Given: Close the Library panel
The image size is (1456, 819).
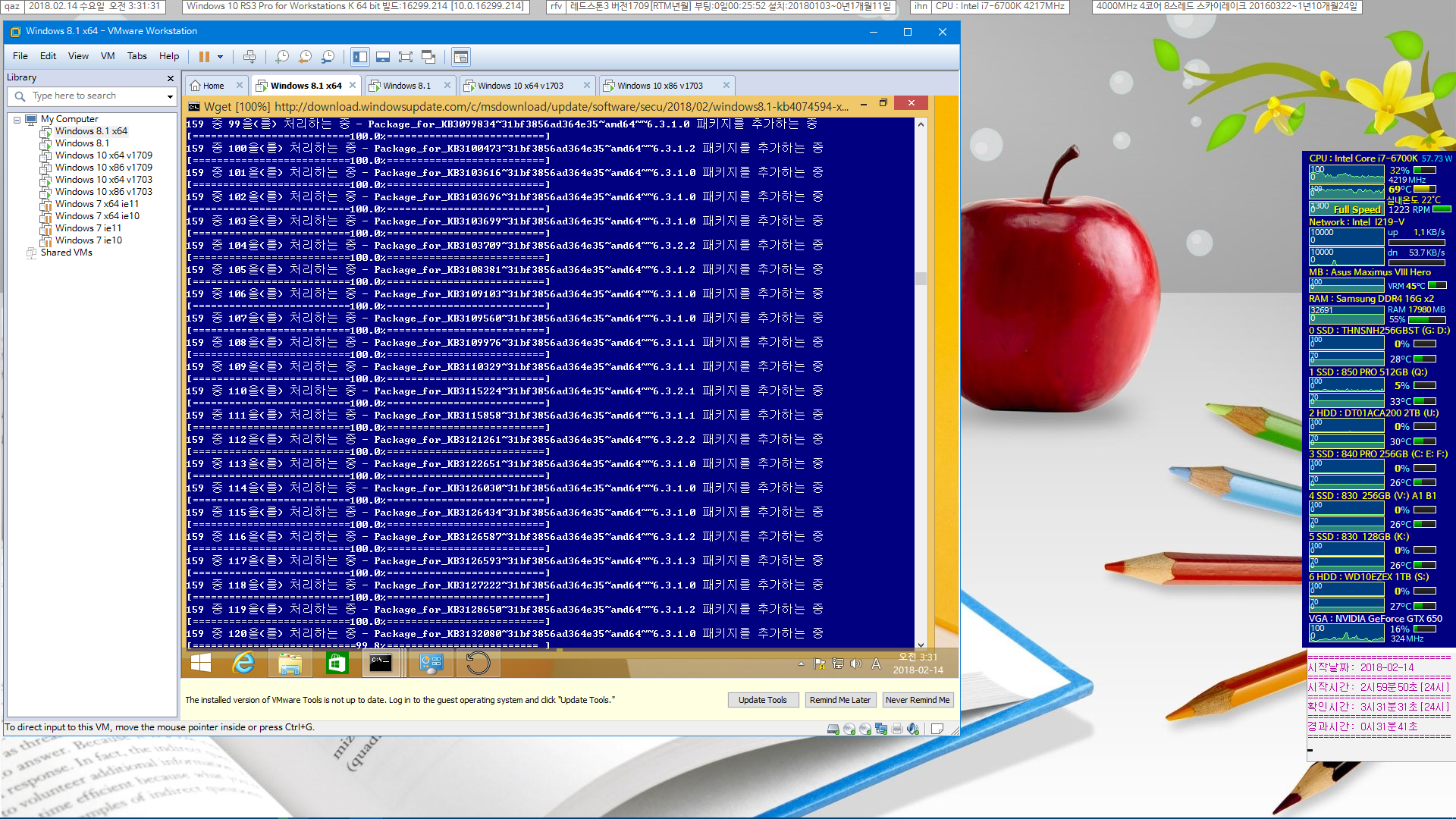Looking at the screenshot, I should [171, 78].
